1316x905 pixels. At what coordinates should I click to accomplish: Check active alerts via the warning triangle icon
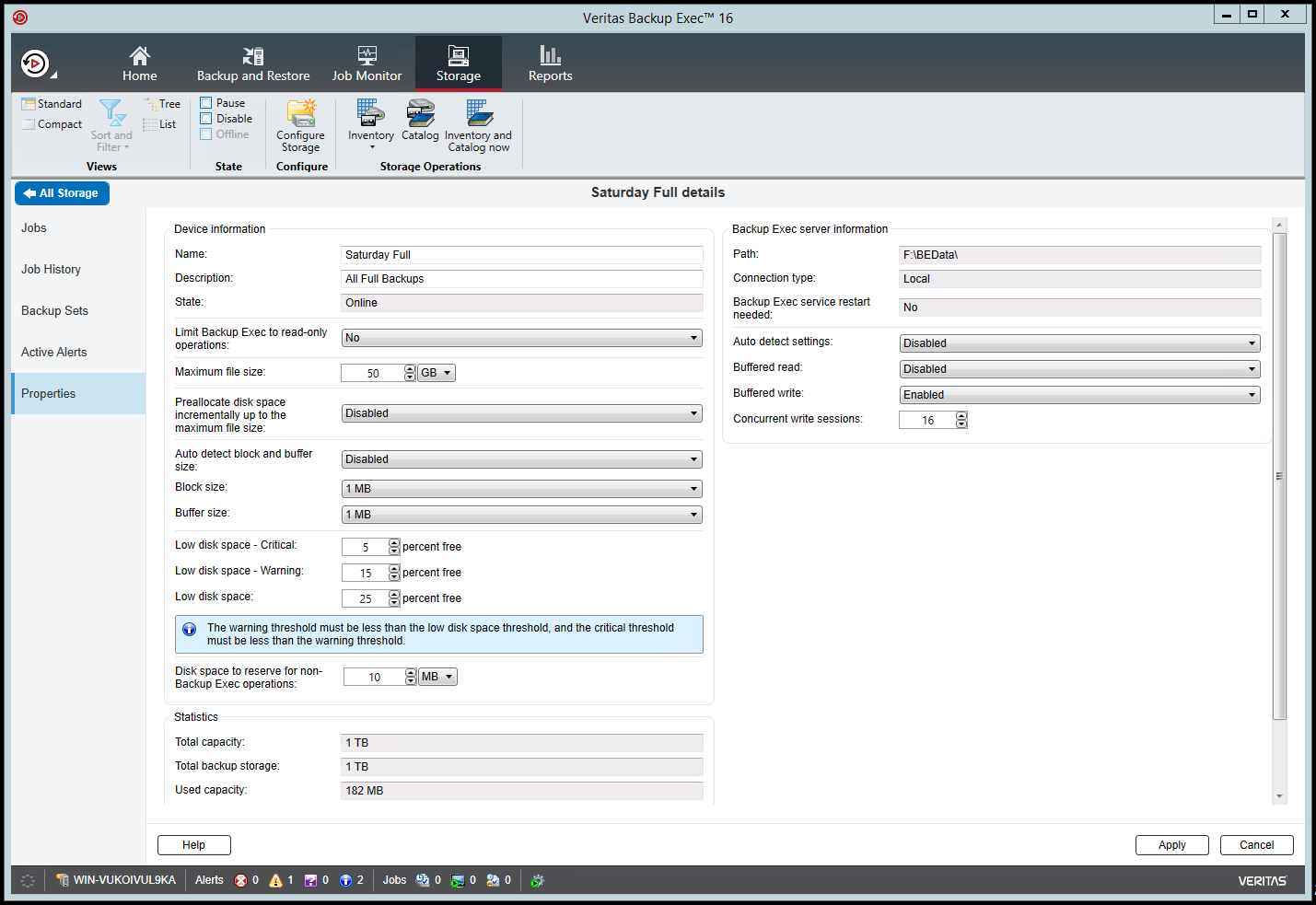[275, 880]
